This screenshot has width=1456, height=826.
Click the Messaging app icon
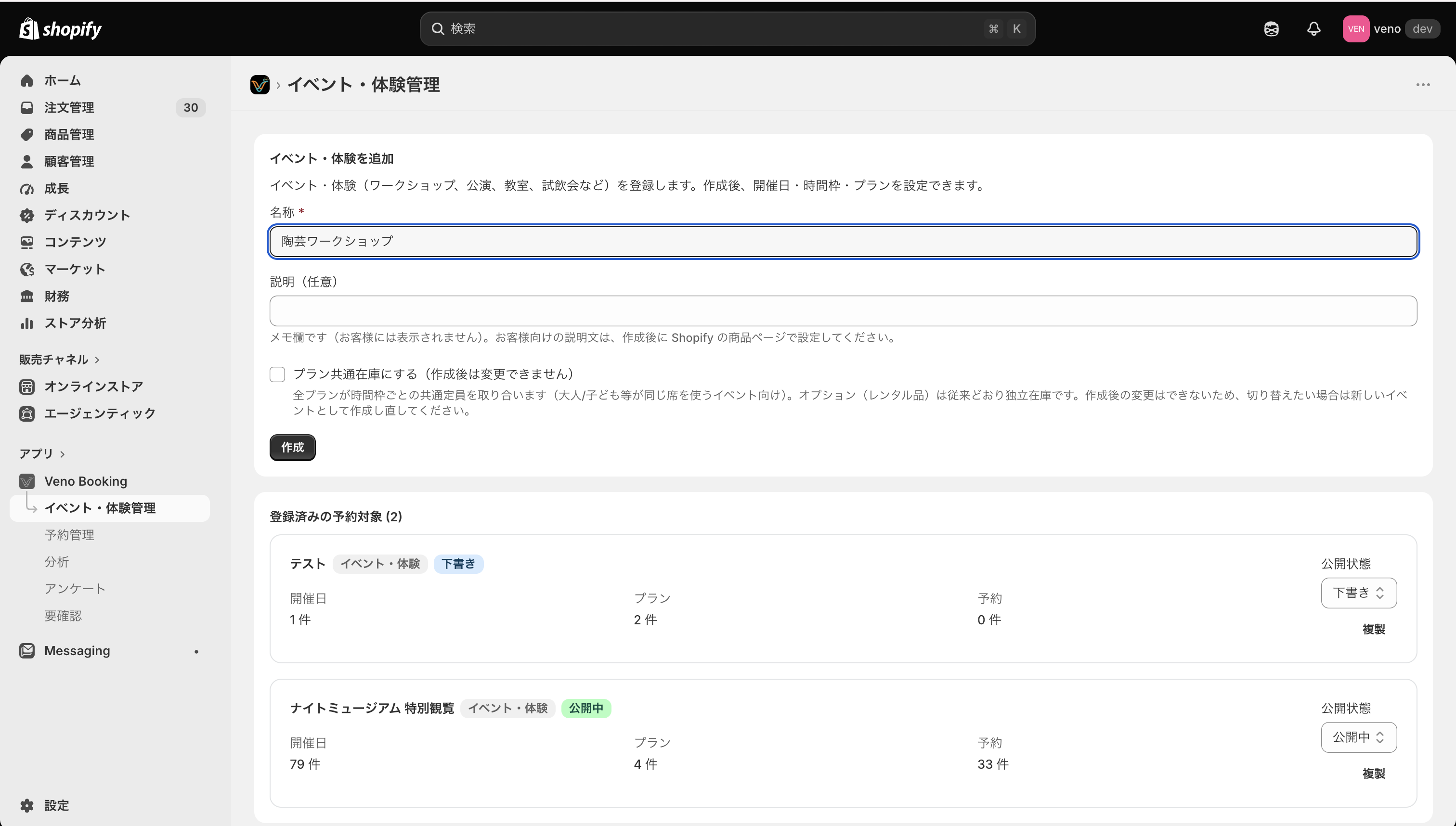coord(26,651)
